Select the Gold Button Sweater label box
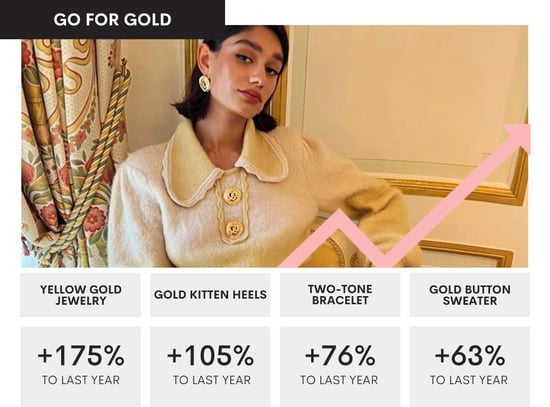The height and width of the screenshot is (407, 550). [470, 295]
